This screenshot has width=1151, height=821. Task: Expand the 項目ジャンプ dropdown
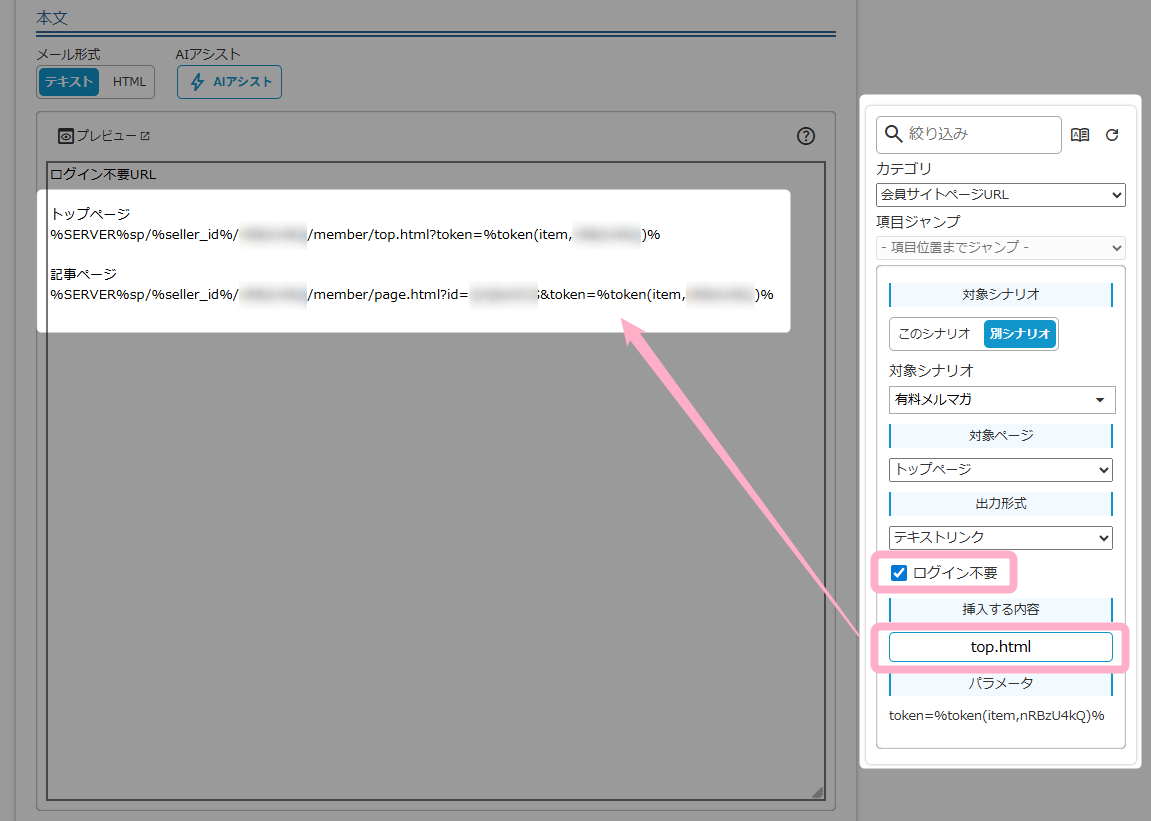pos(1000,247)
